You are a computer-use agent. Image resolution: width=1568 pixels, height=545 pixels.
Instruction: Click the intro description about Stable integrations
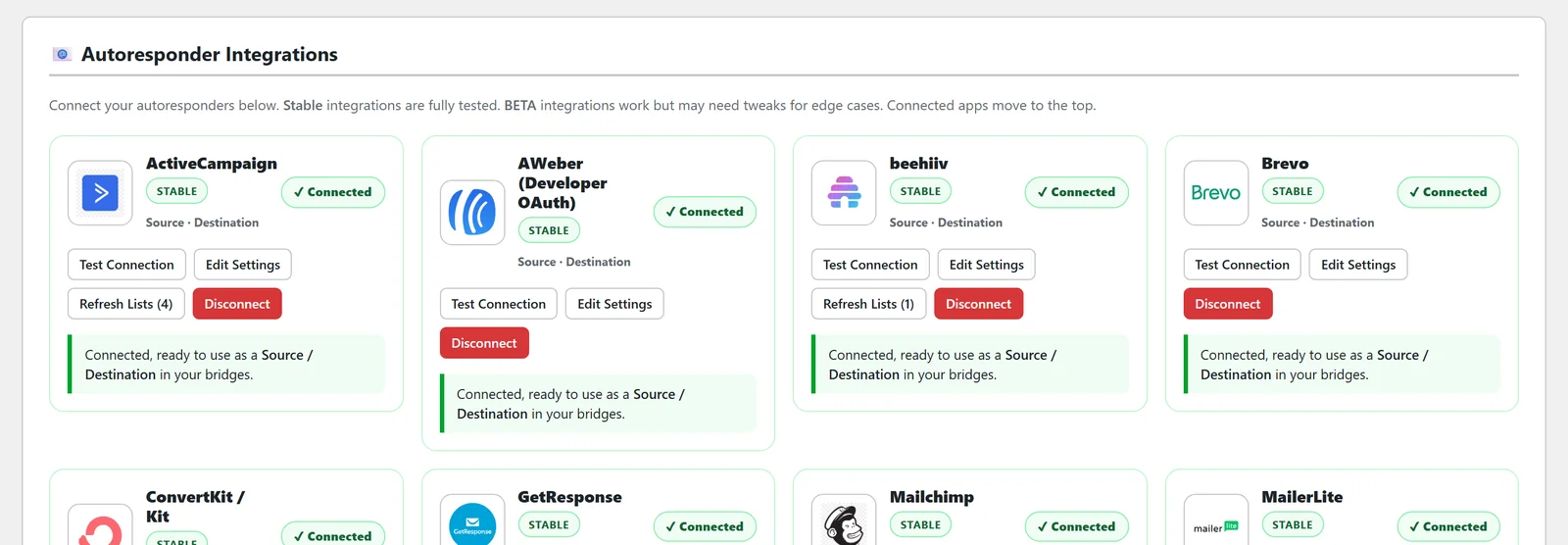point(572,105)
